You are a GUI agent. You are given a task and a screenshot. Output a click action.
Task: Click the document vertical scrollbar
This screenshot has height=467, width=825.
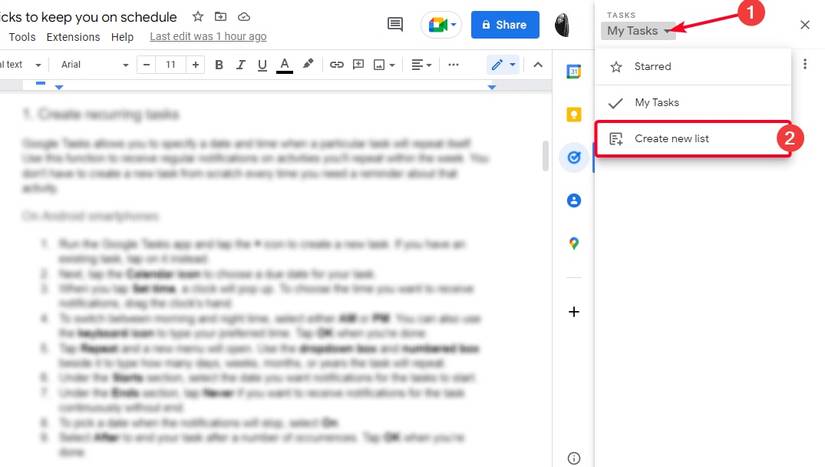coord(545,156)
